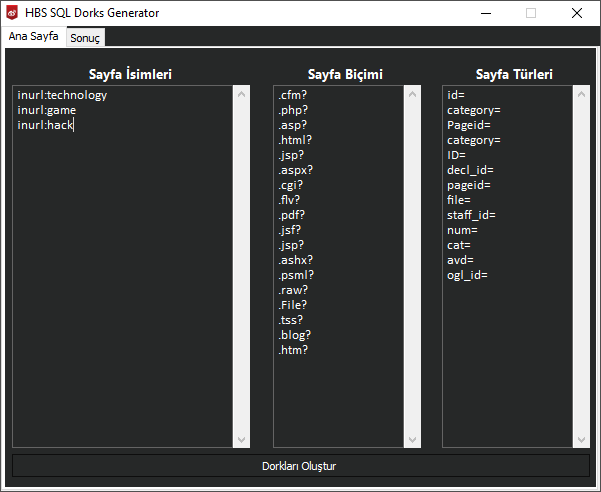Click the .raw? entry
This screenshot has height=492, width=601.
[x=293, y=290]
